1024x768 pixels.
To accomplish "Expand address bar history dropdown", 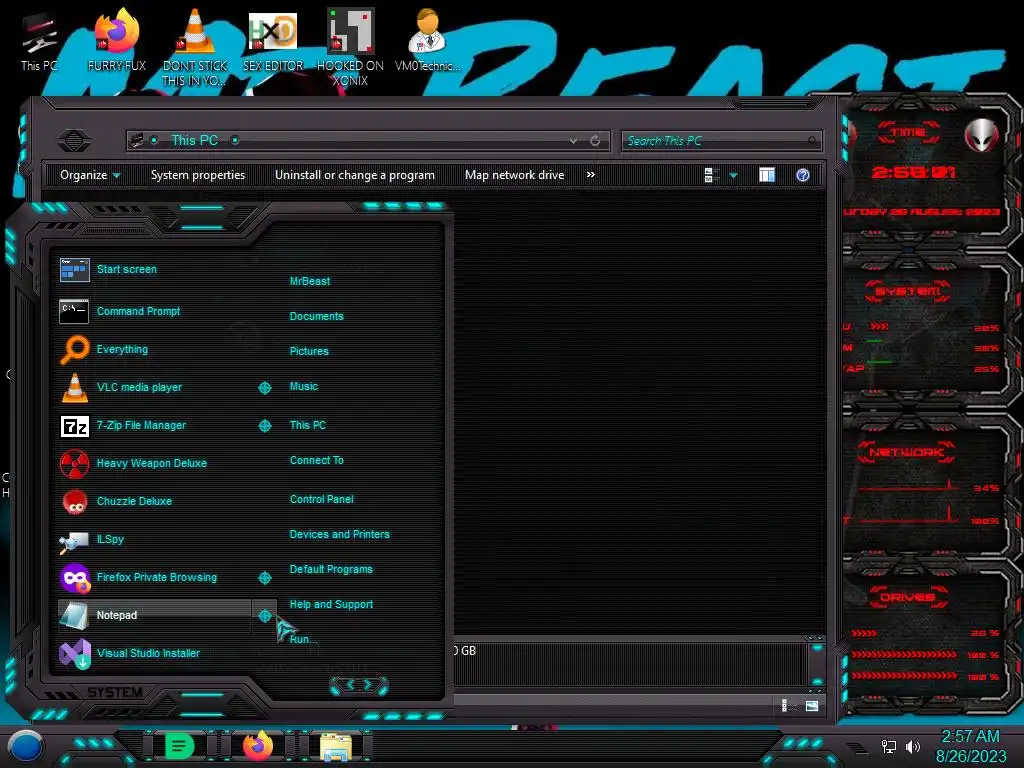I will pos(573,140).
